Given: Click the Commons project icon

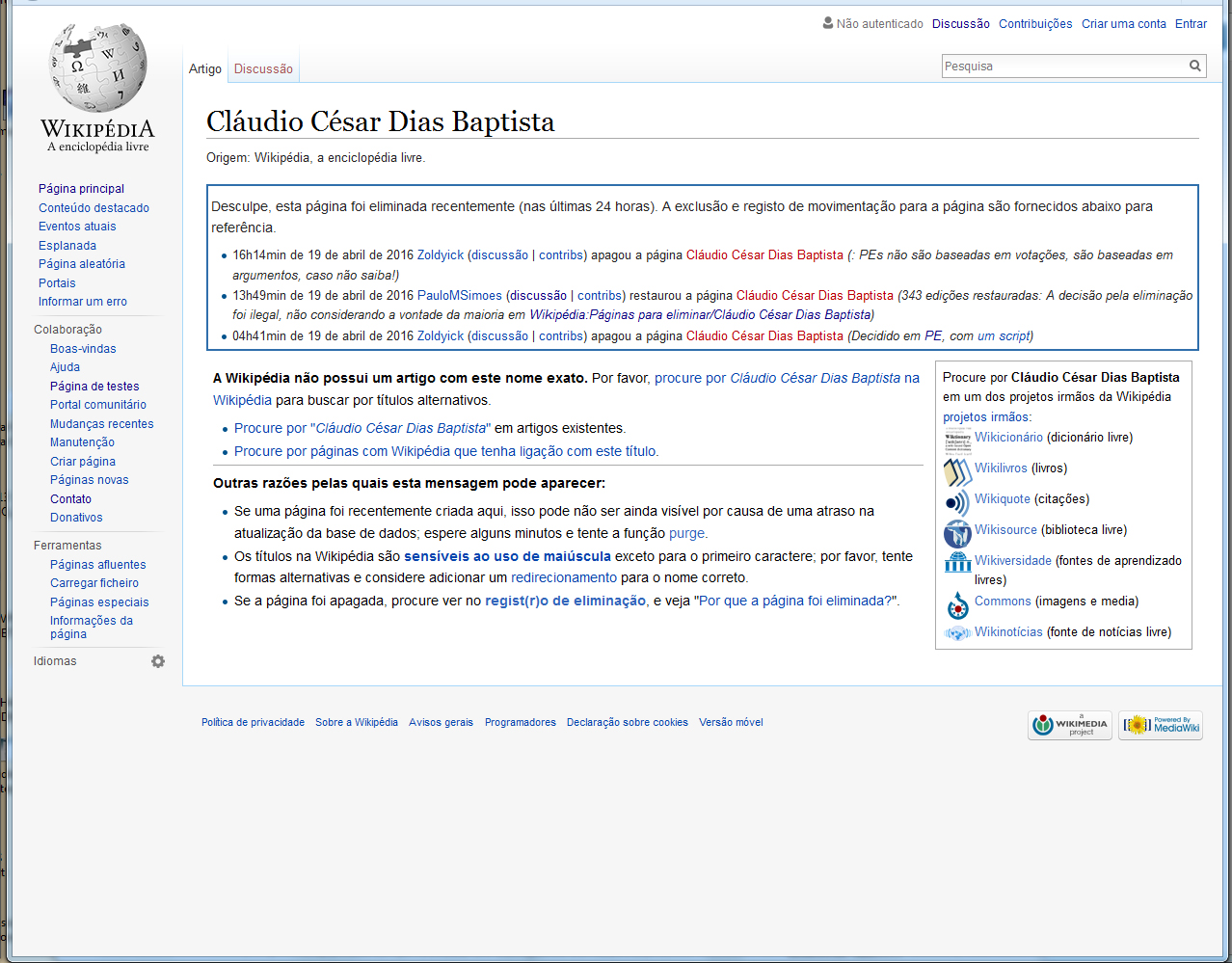Looking at the screenshot, I should point(956,603).
